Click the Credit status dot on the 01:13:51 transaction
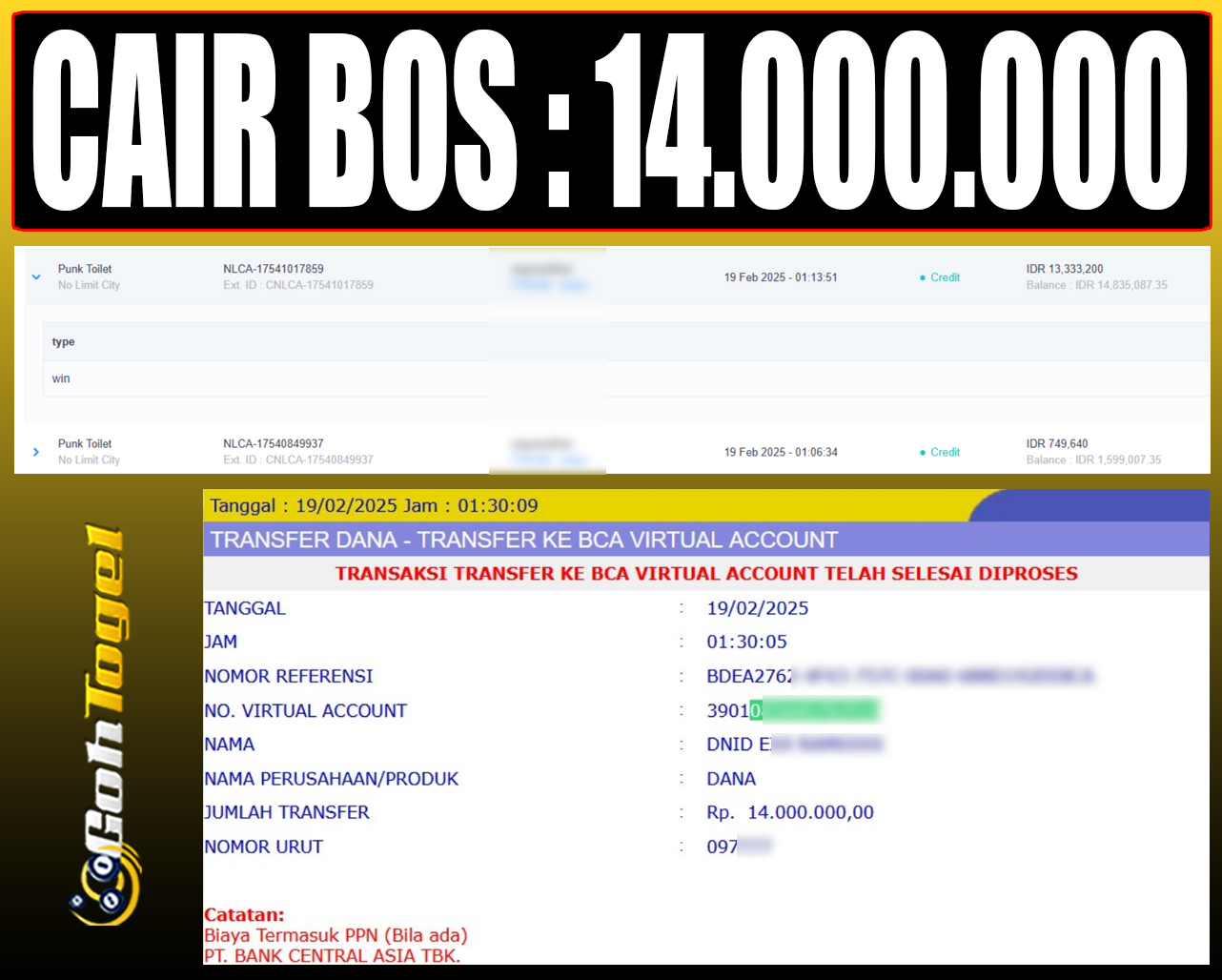The width and height of the screenshot is (1222, 980). point(923,277)
